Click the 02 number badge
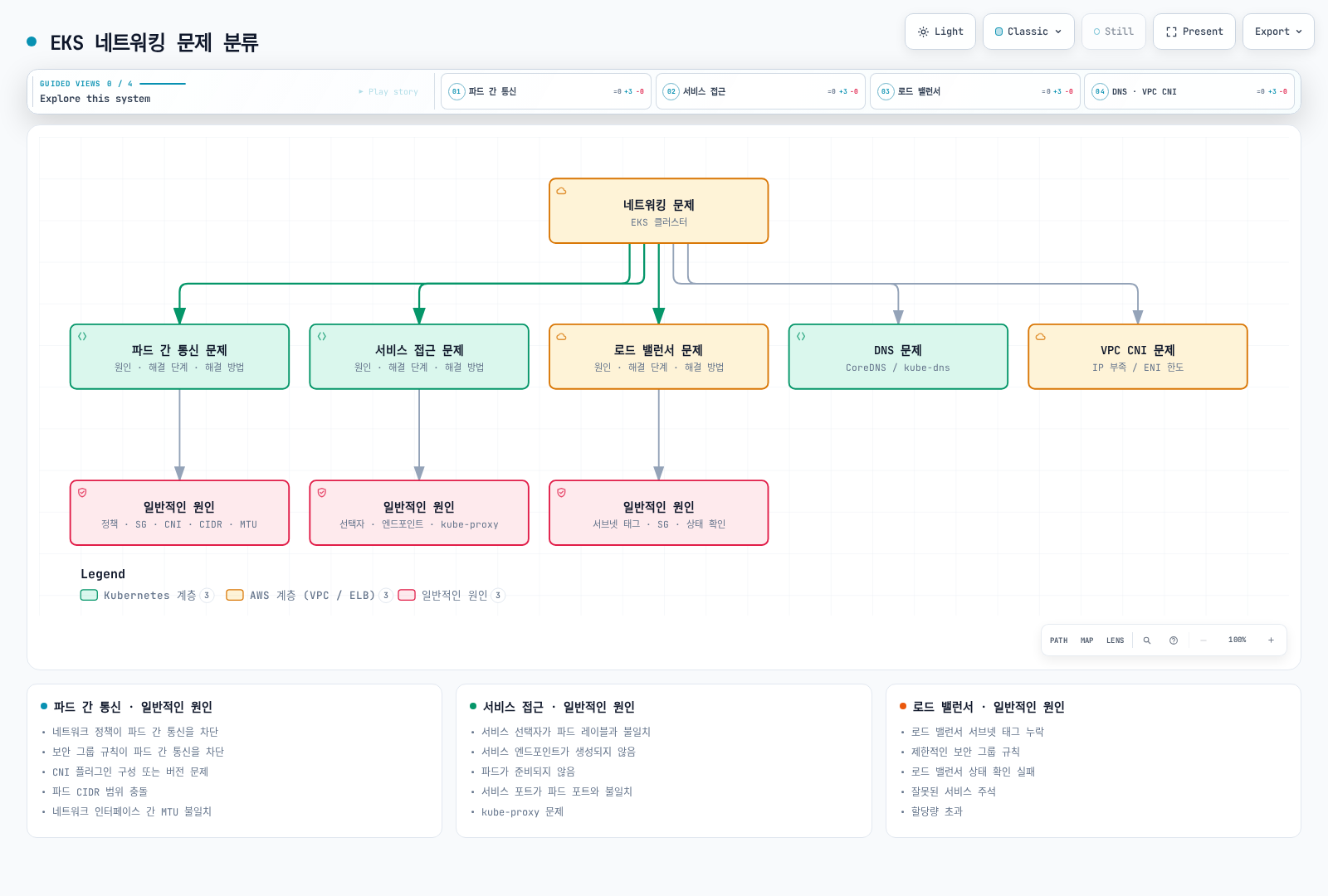 click(671, 91)
